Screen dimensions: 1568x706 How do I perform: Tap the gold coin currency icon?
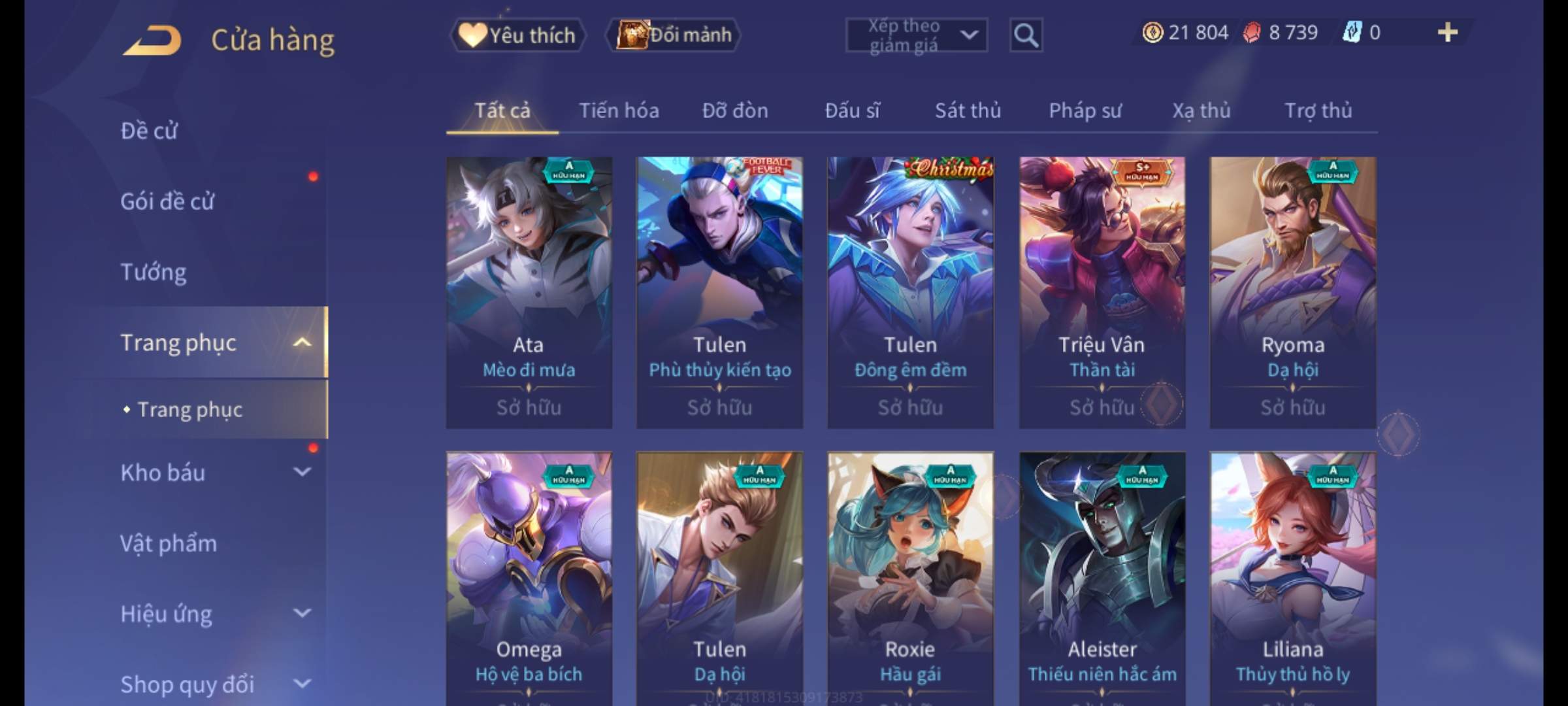point(1152,32)
